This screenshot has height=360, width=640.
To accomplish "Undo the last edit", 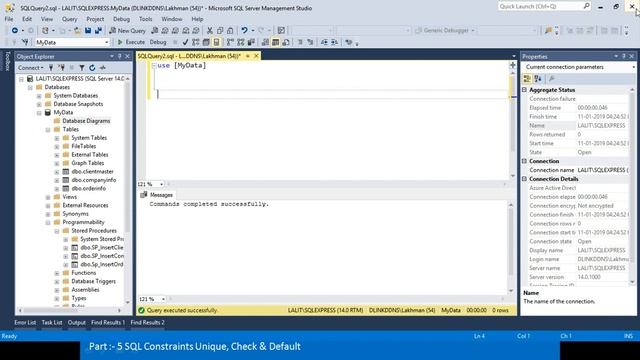I will (x=244, y=31).
